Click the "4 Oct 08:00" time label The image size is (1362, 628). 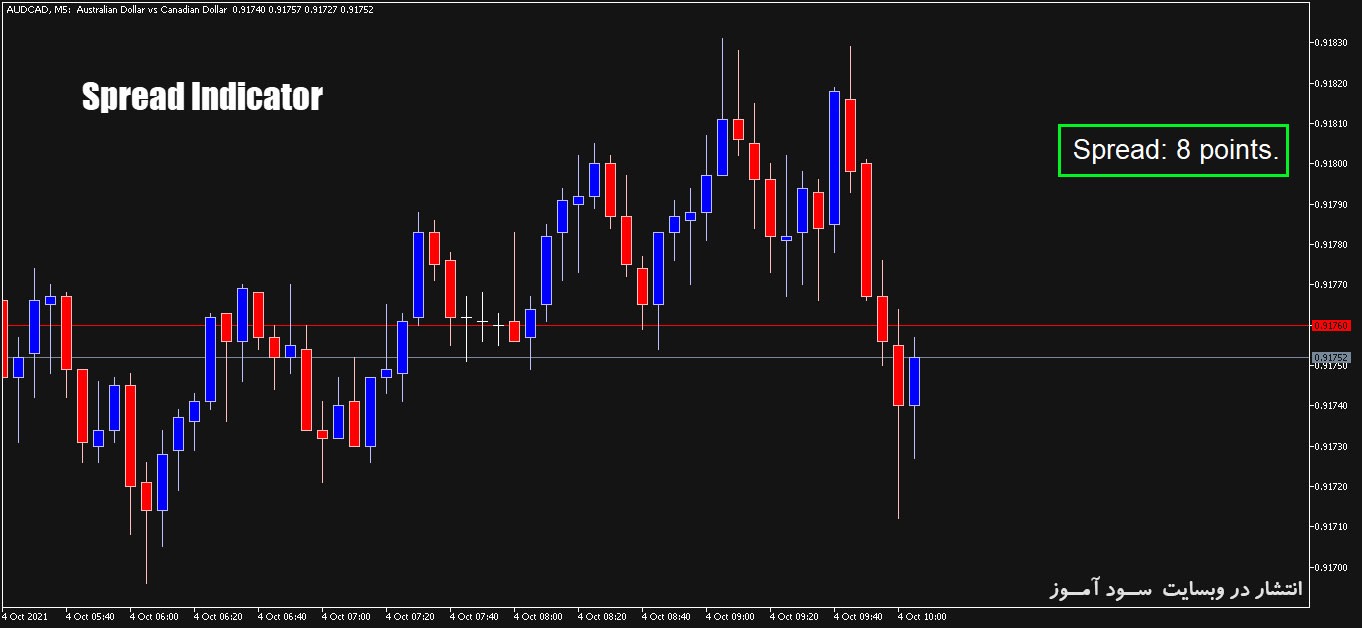(x=540, y=617)
